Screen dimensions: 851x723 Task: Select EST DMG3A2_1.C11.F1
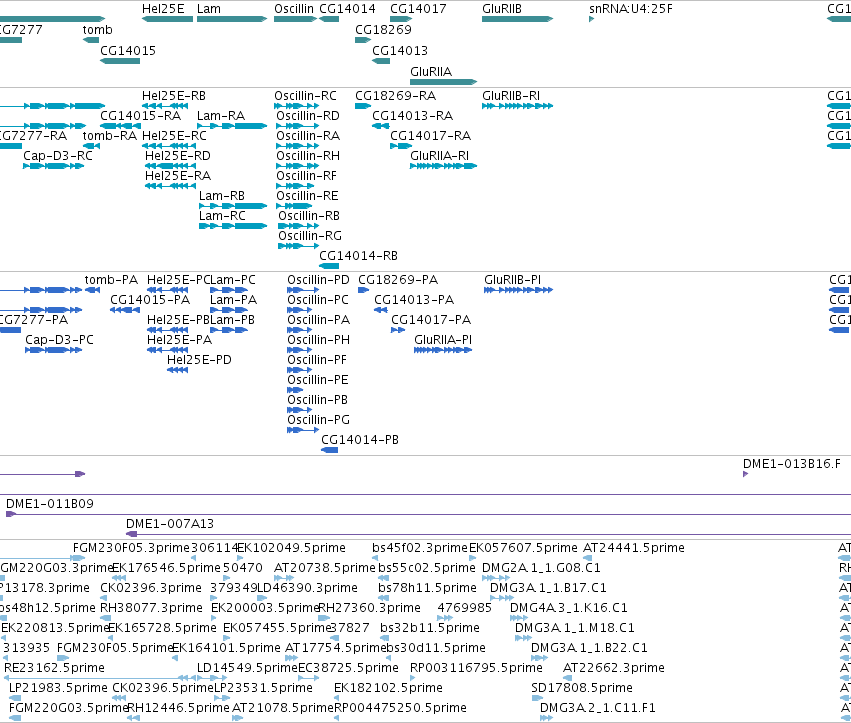(x=547, y=718)
